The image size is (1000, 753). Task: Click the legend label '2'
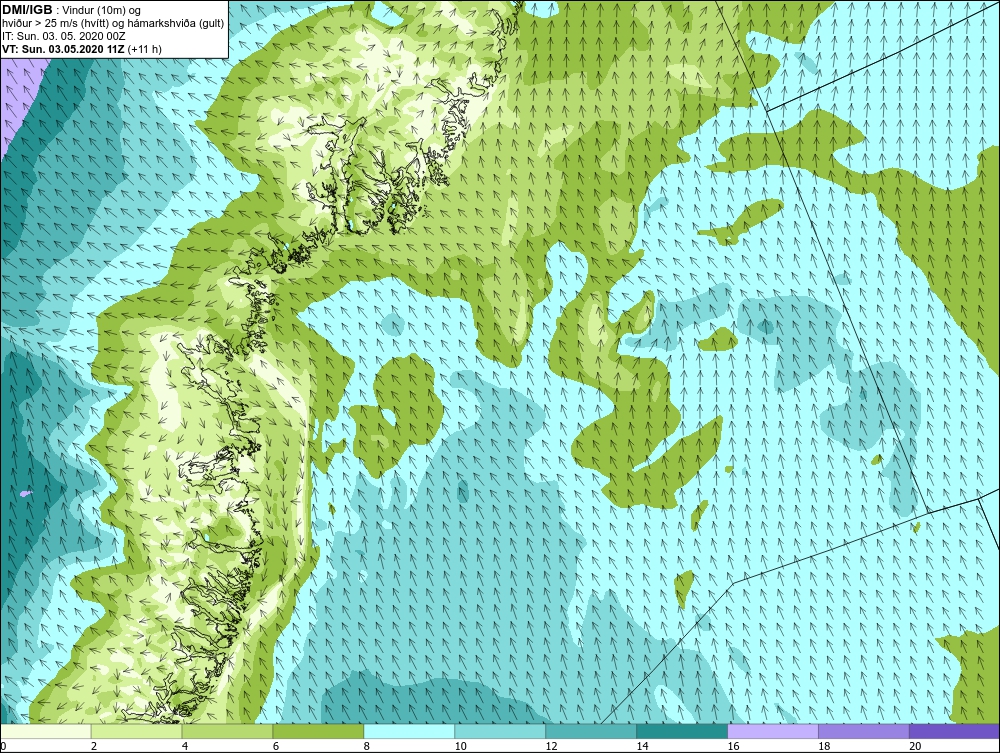[x=94, y=746]
